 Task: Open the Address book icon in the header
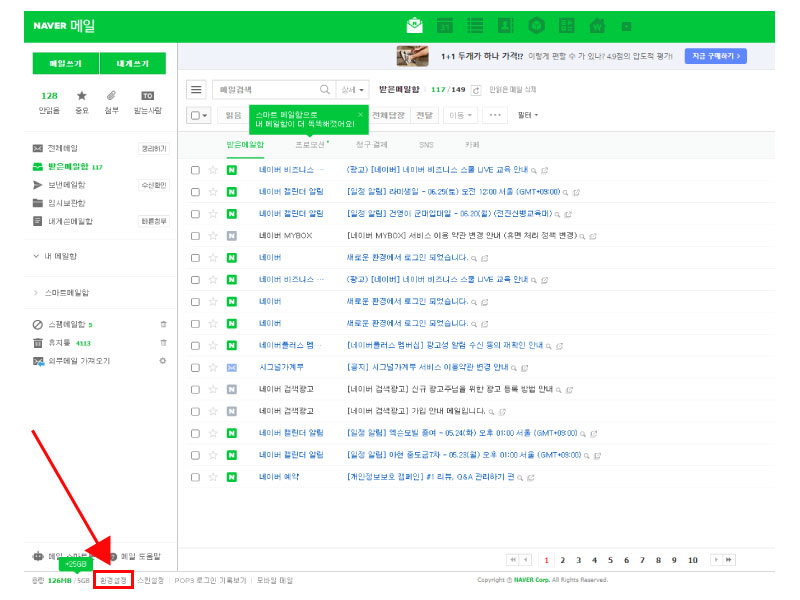(506, 25)
